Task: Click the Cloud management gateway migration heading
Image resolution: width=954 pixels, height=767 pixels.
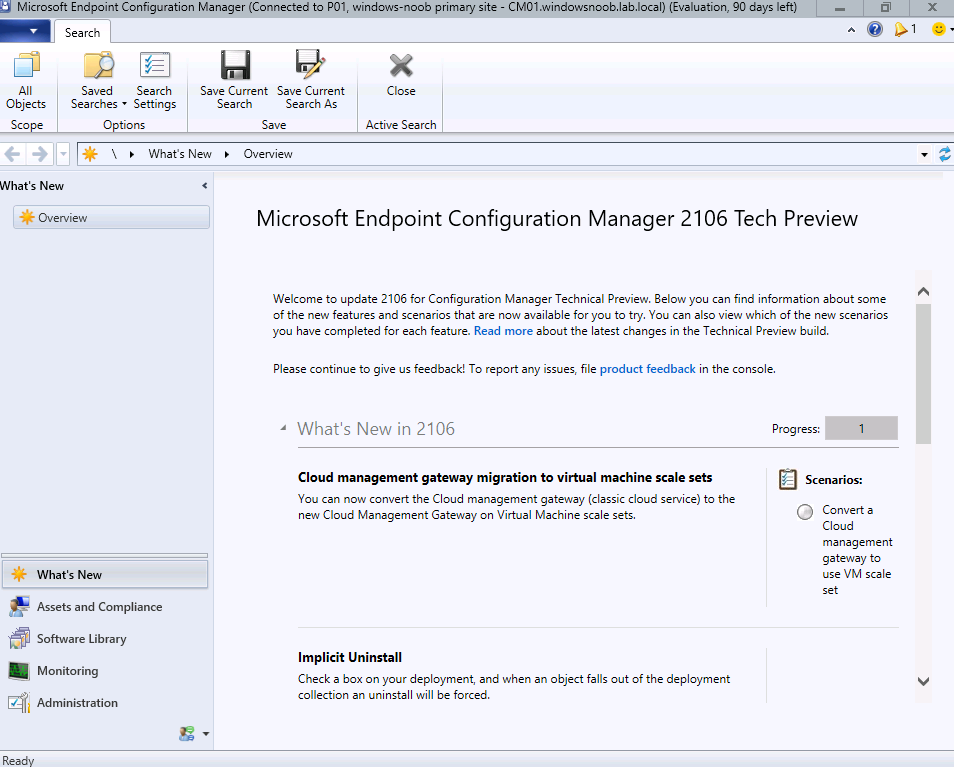Action: tap(505, 477)
